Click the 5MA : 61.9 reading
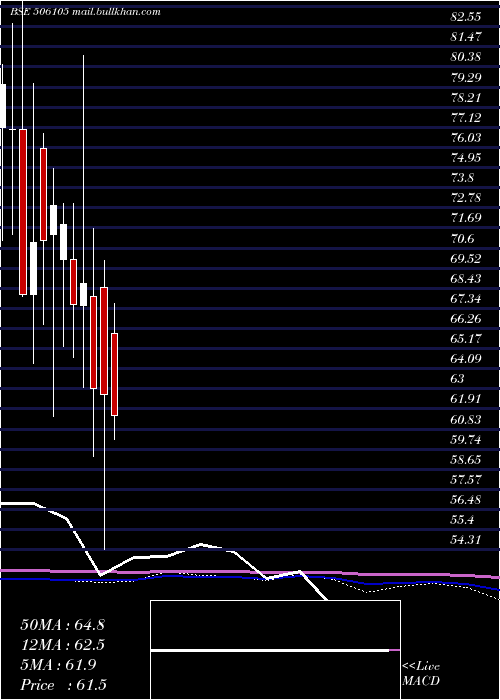The height and width of the screenshot is (700, 500). (58, 665)
